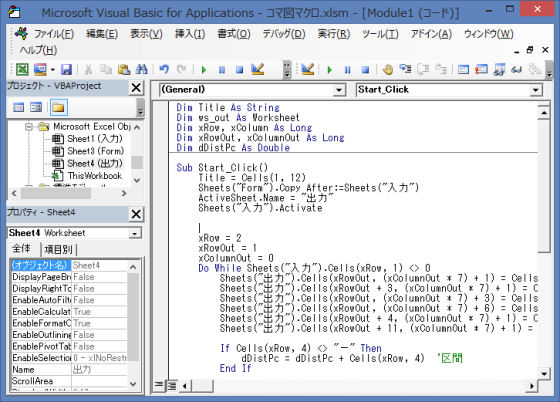
Task: Switch to Microsoft Excel view icon
Action: 22,69
